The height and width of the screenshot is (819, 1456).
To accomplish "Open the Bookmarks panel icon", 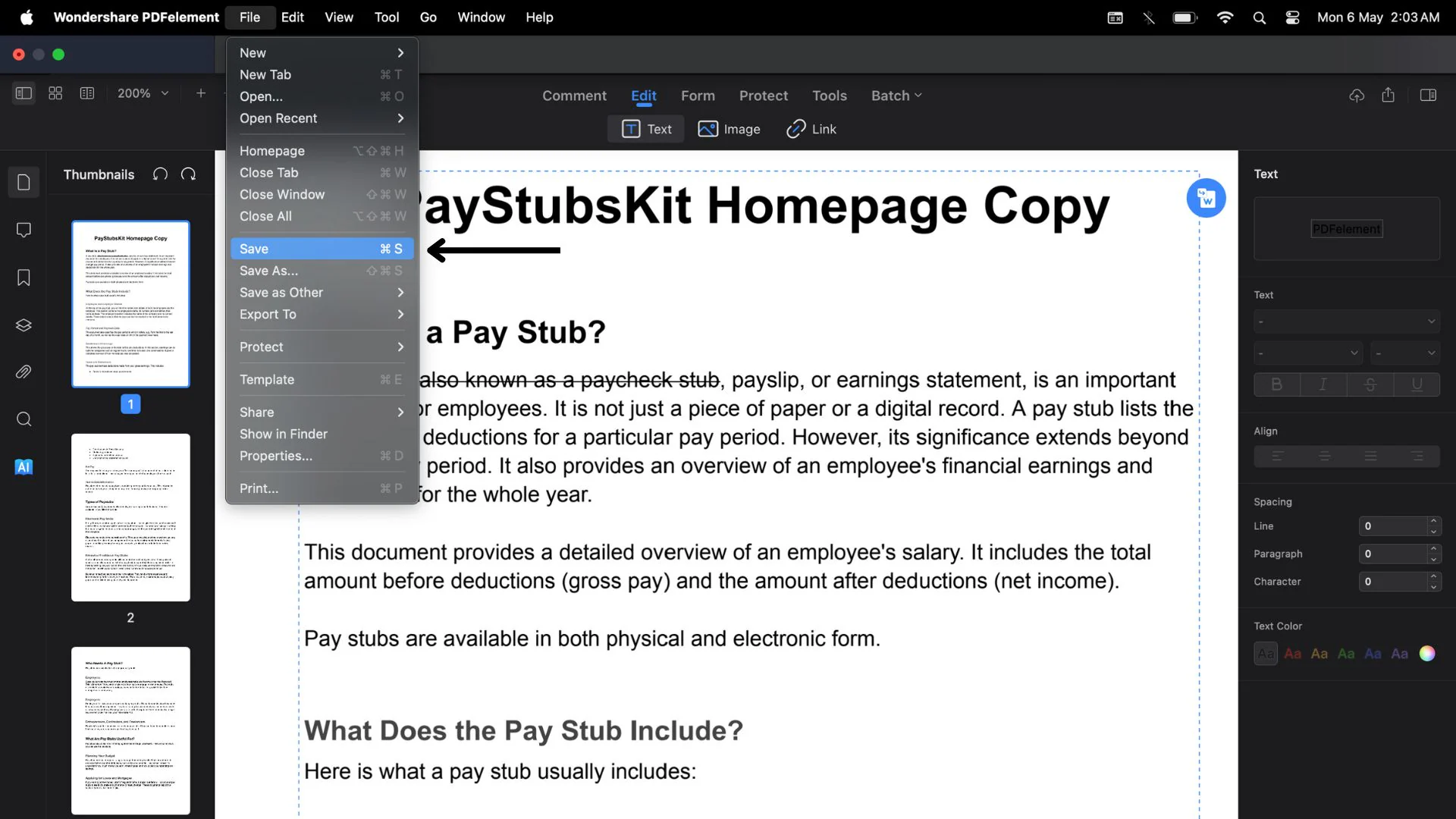I will (24, 278).
